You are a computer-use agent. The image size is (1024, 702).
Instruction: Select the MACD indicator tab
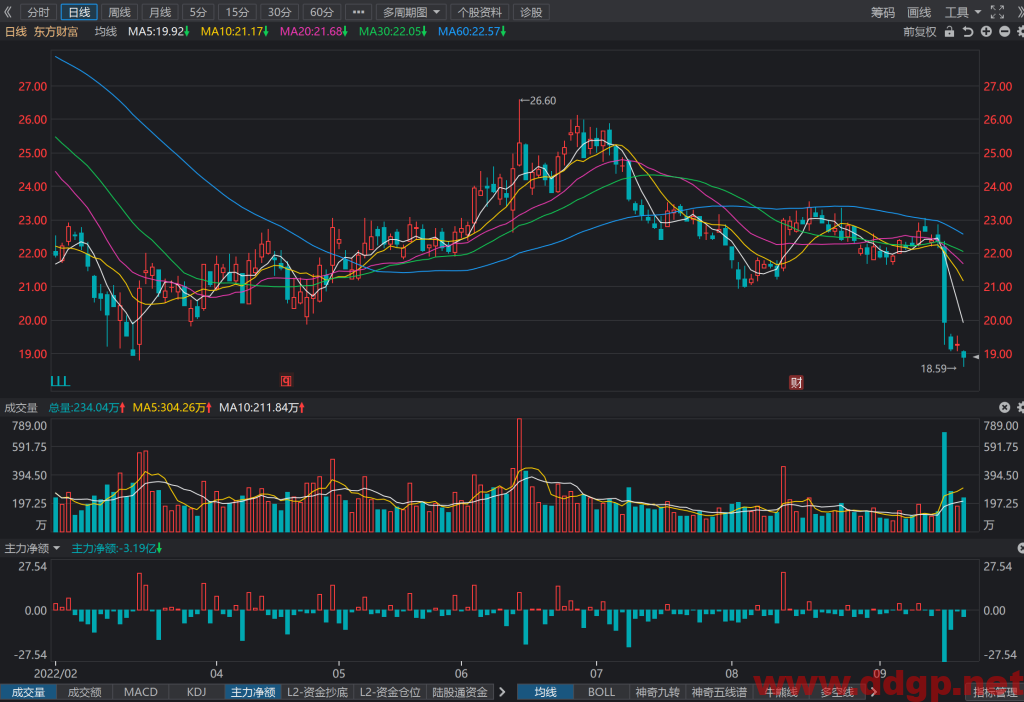point(141,692)
